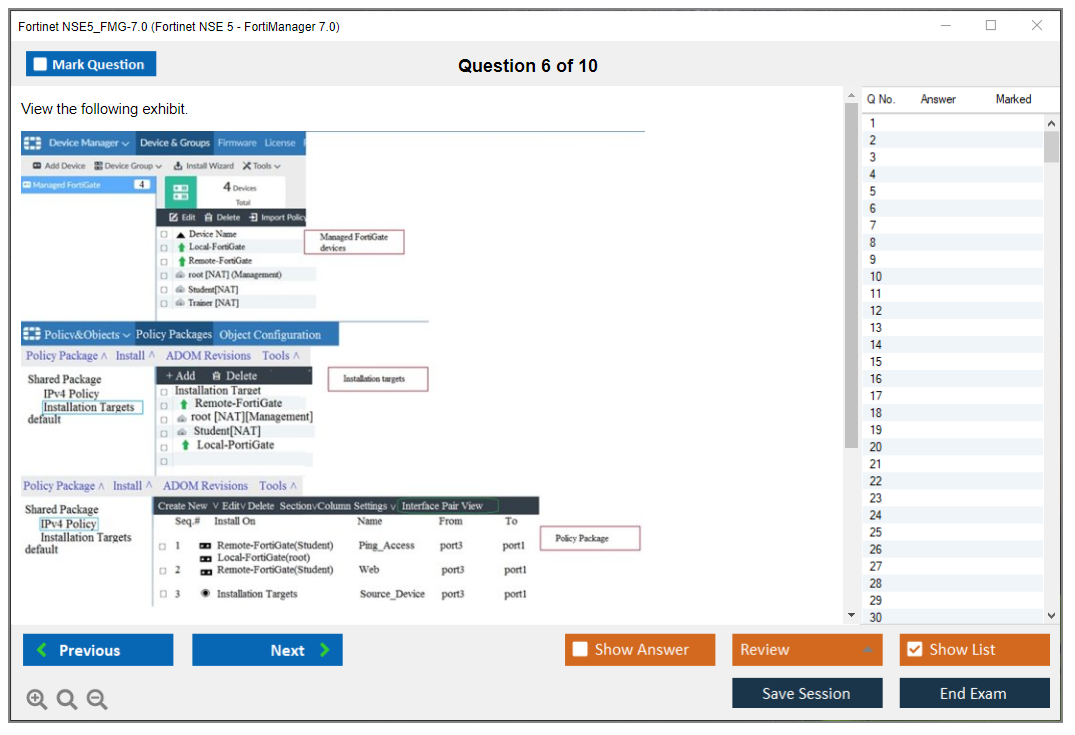Click the question list scrollbar thumb

click(x=1051, y=147)
